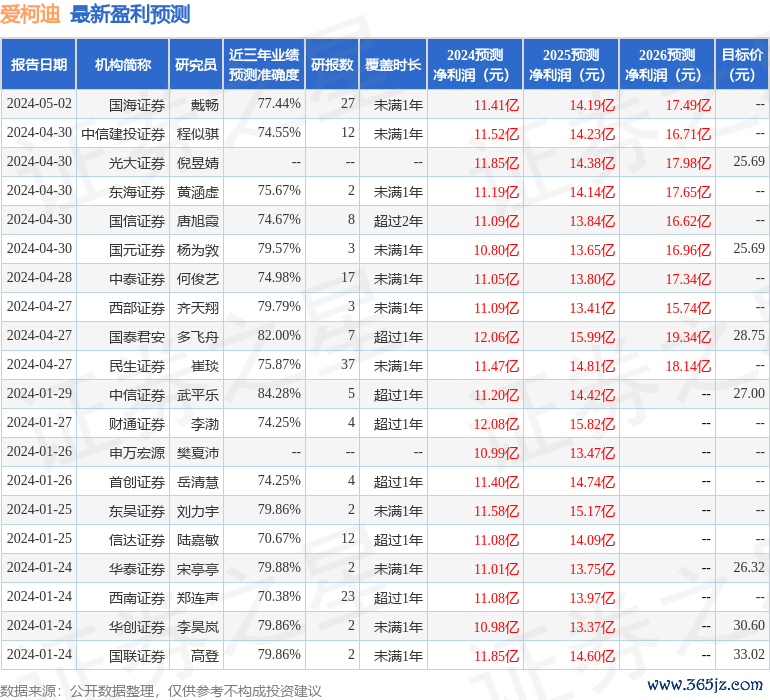770x700 pixels.
Task: Click the 2024预测净利润 column header
Action: click(x=475, y=65)
